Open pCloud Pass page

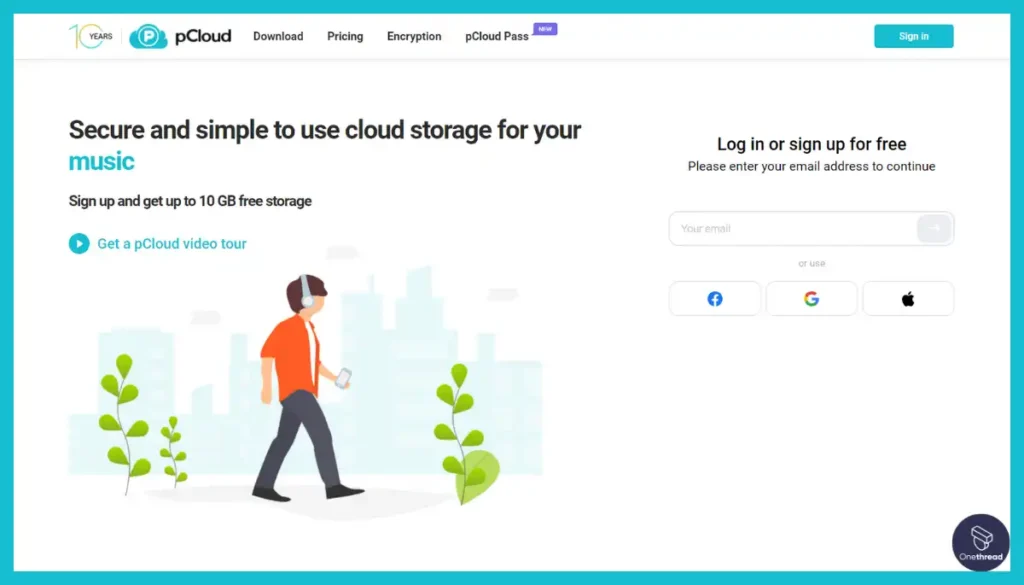pyautogui.click(x=496, y=37)
